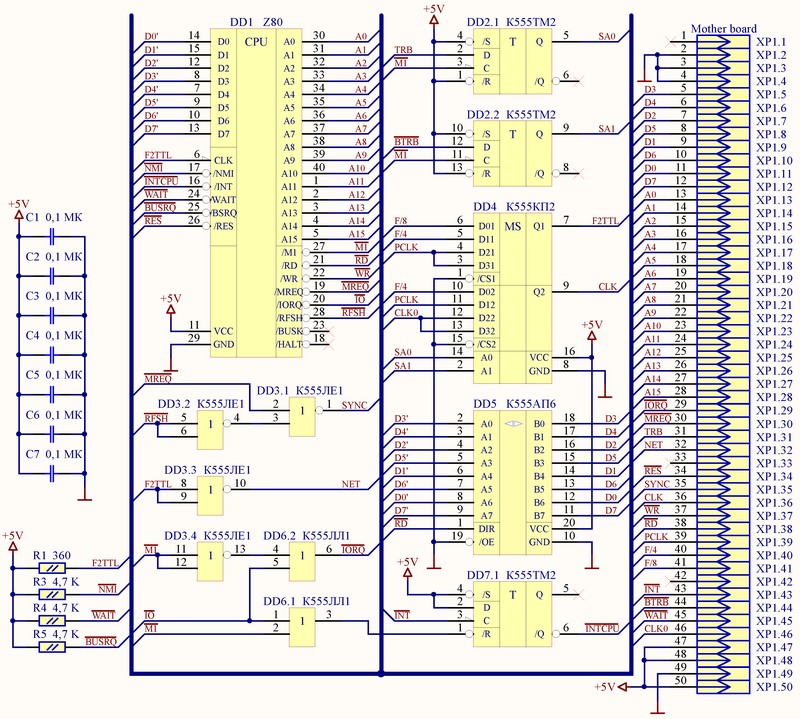Select the DD2.2 K555TM2 flip-flop symbol
The image size is (800, 719).
click(x=513, y=151)
